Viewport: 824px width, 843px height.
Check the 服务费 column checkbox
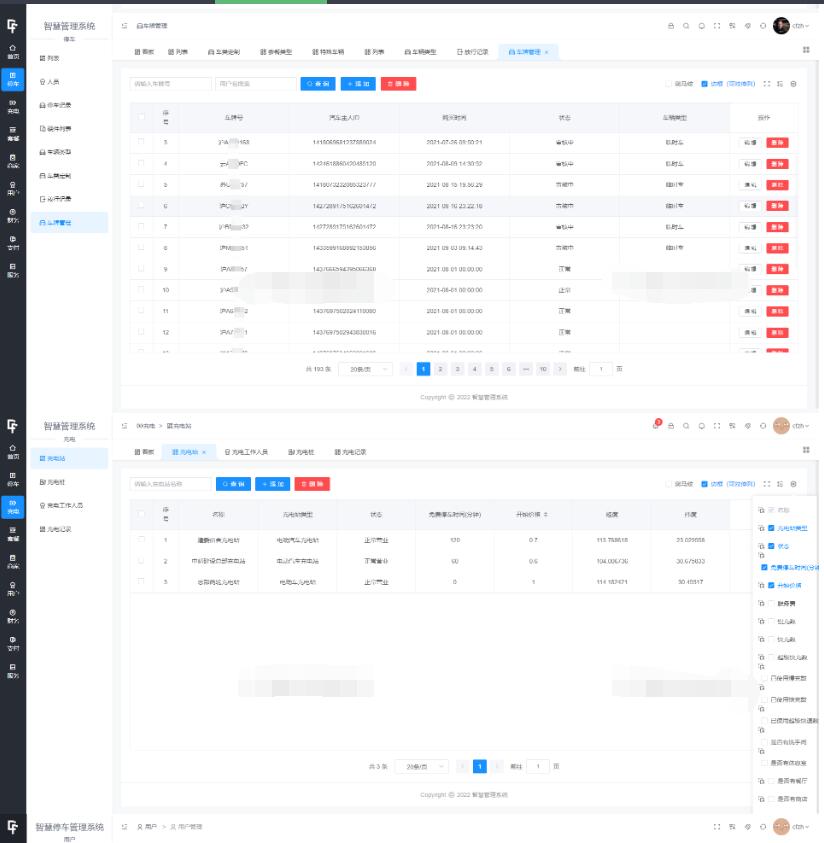772,602
